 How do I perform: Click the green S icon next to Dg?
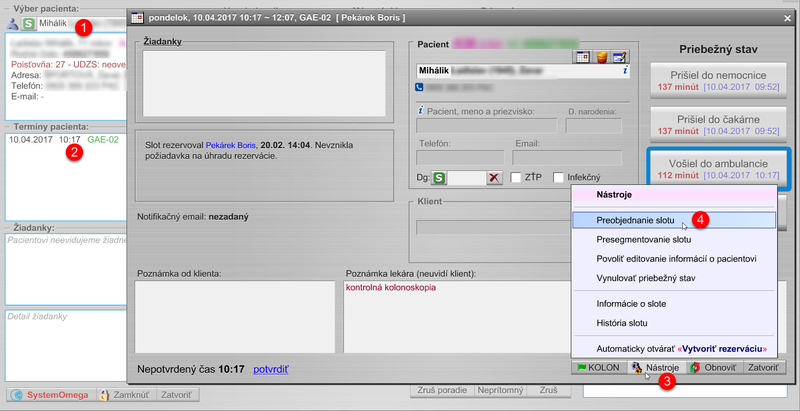[x=439, y=177]
